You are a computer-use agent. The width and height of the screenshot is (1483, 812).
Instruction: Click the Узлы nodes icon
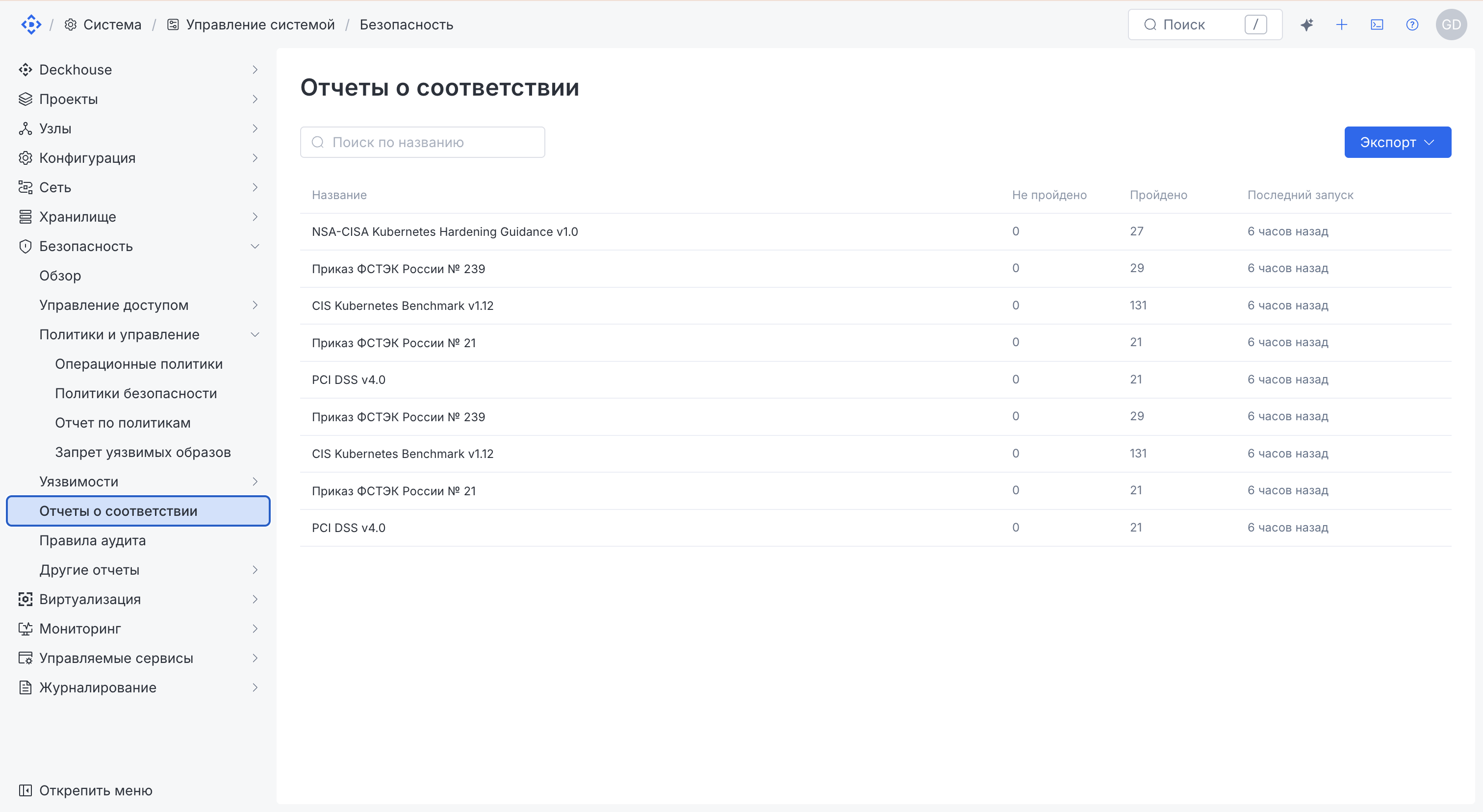pyautogui.click(x=26, y=128)
